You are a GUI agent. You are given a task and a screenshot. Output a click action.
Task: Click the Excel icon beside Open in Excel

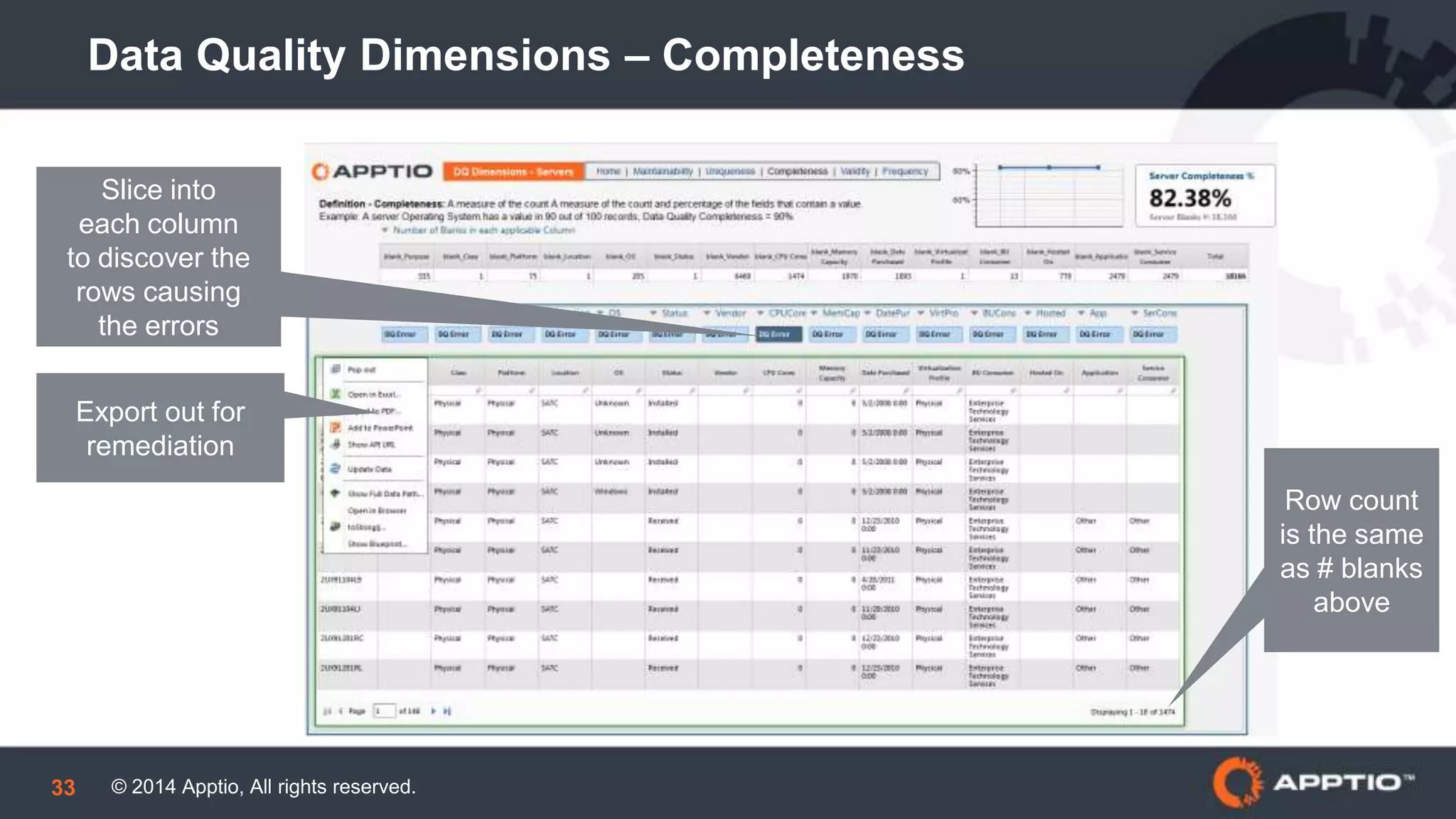(336, 393)
